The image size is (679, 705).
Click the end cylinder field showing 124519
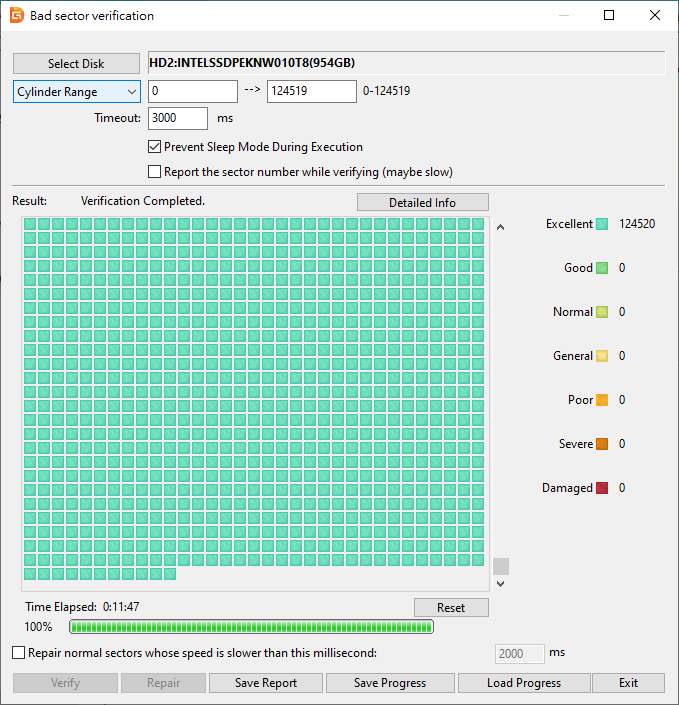click(x=312, y=91)
